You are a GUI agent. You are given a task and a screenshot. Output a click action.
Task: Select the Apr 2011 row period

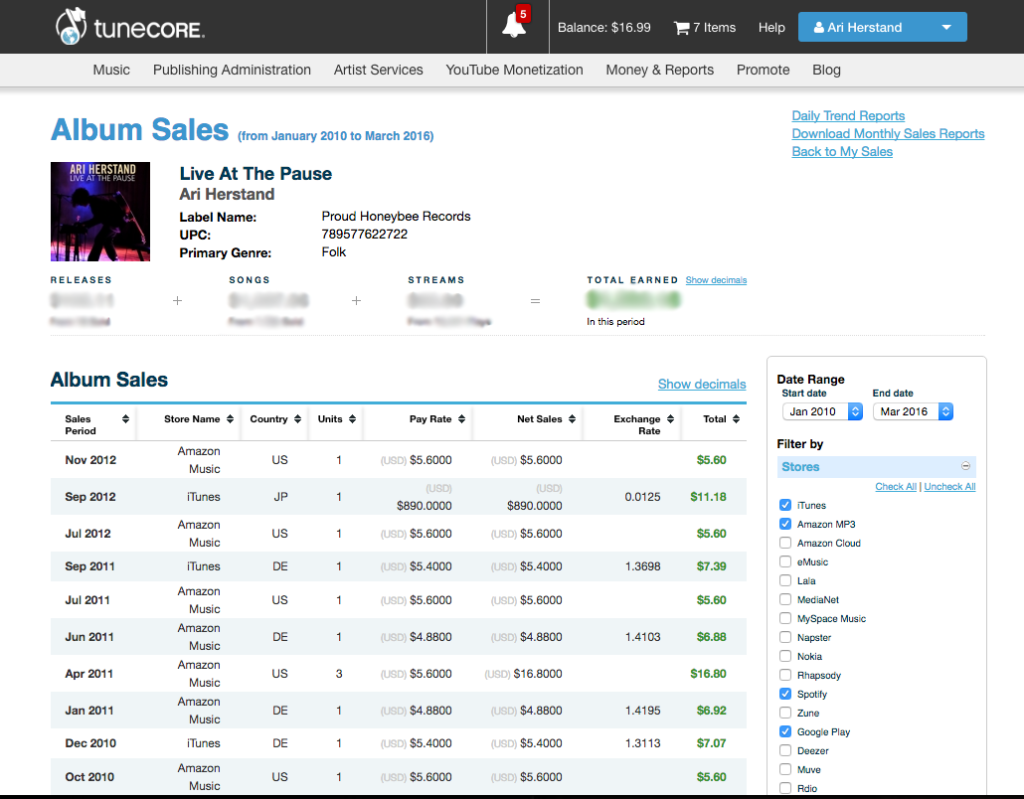[89, 674]
